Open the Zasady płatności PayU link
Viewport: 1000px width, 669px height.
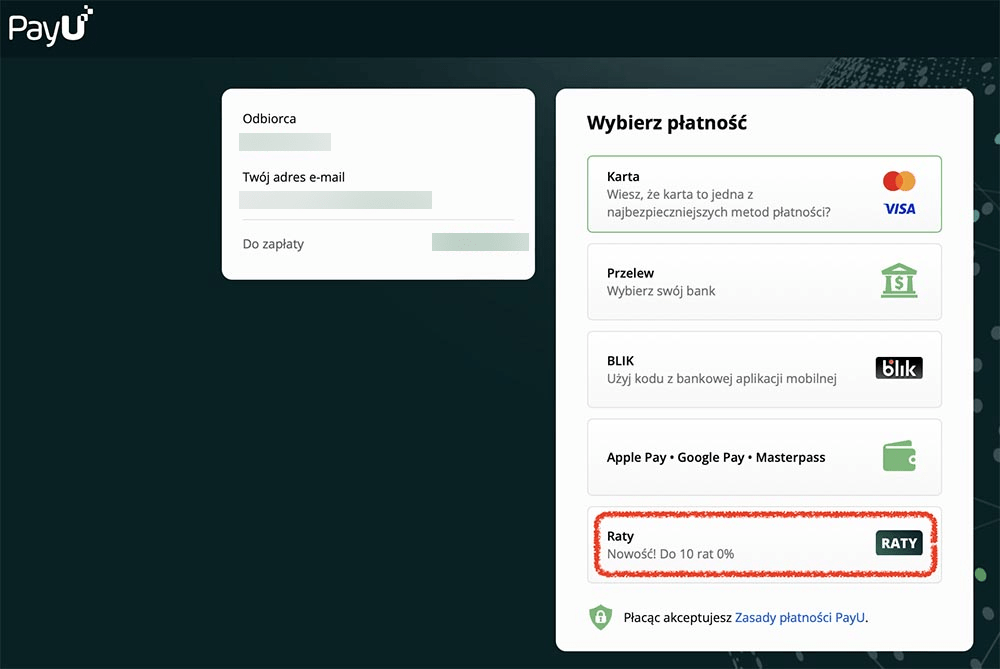tap(800, 618)
